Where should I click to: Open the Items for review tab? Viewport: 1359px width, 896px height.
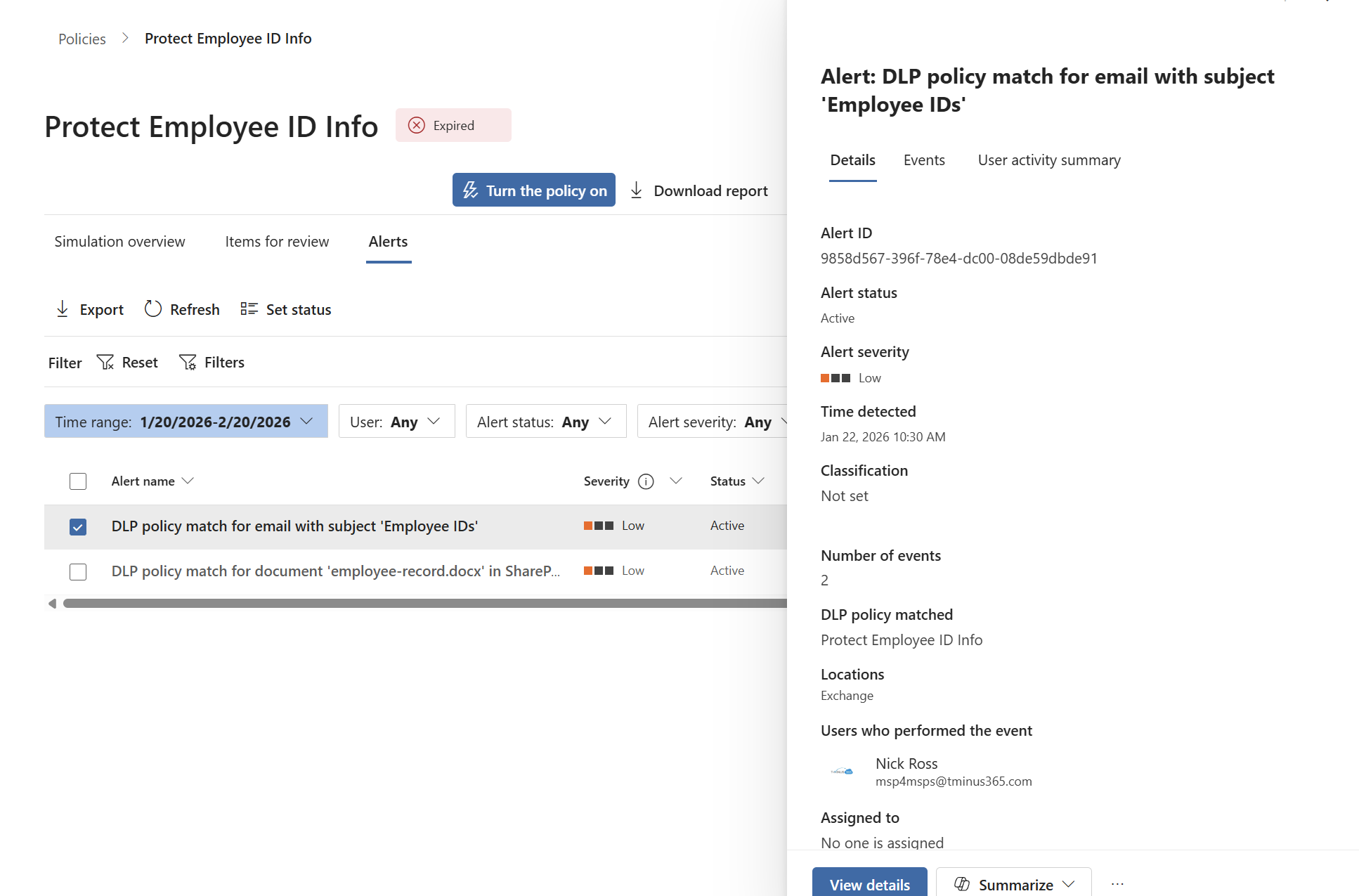coord(277,242)
